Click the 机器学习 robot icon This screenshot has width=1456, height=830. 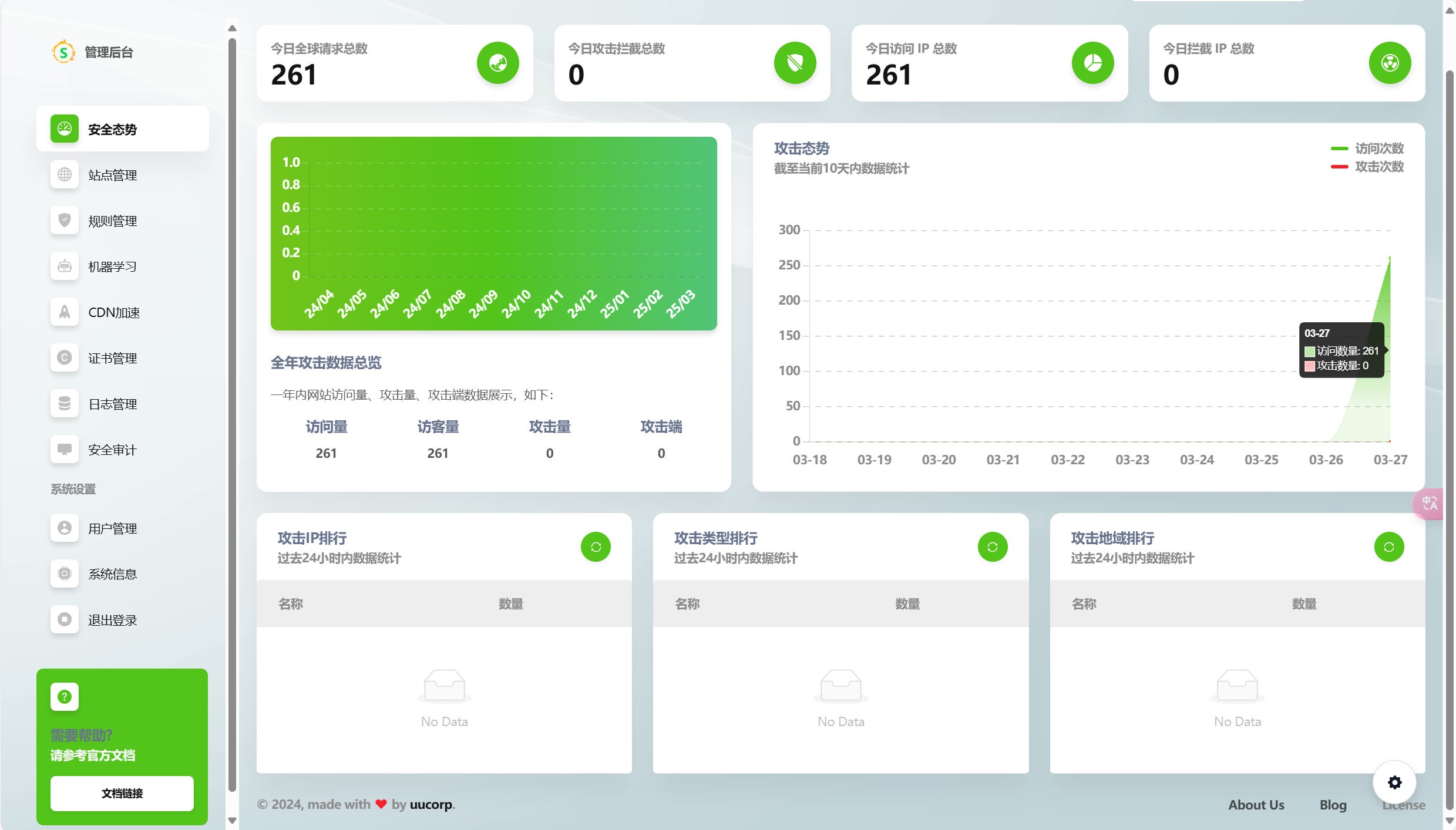pos(65,266)
